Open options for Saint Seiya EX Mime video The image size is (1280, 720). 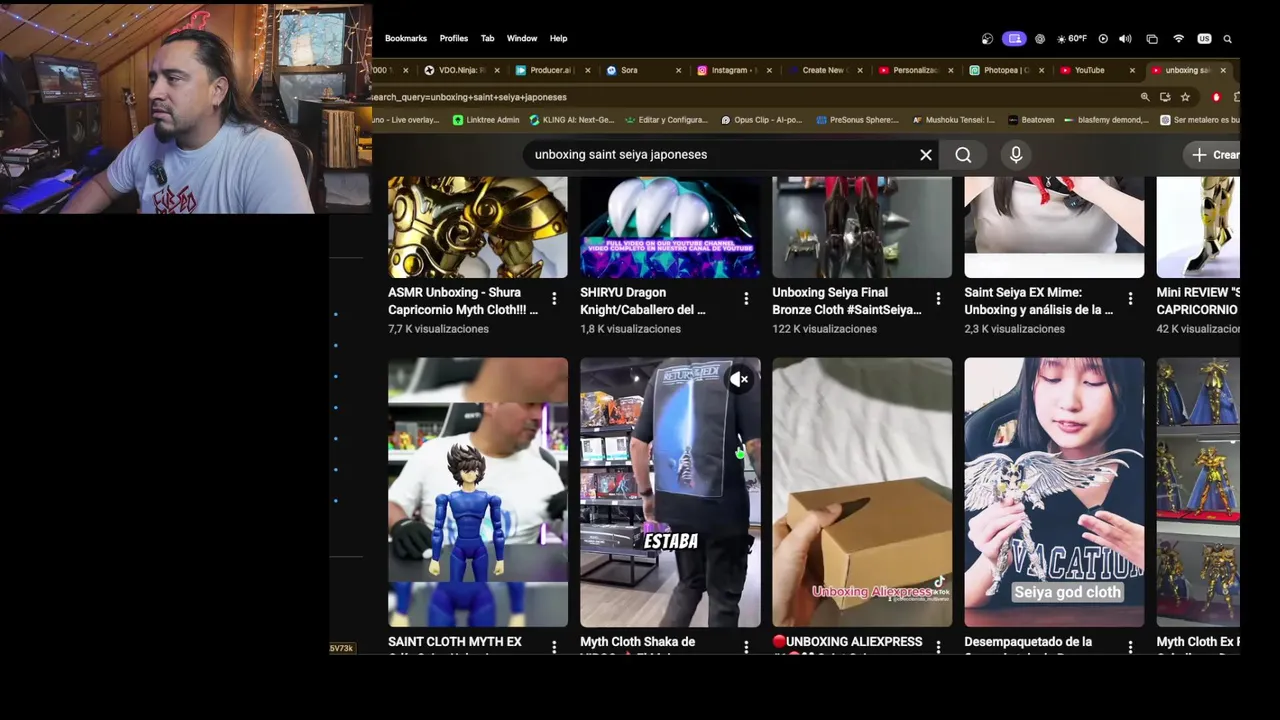pyautogui.click(x=1130, y=299)
